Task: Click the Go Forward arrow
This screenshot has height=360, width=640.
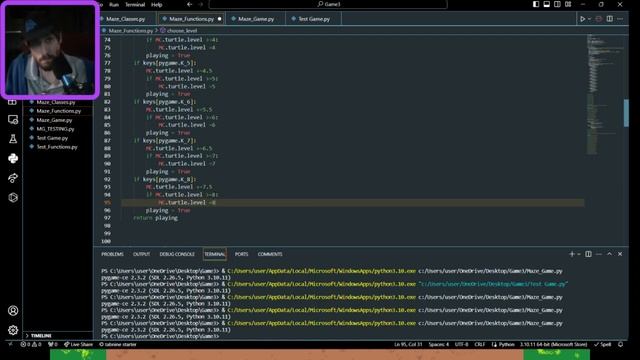Action: pyautogui.click(x=200, y=4)
